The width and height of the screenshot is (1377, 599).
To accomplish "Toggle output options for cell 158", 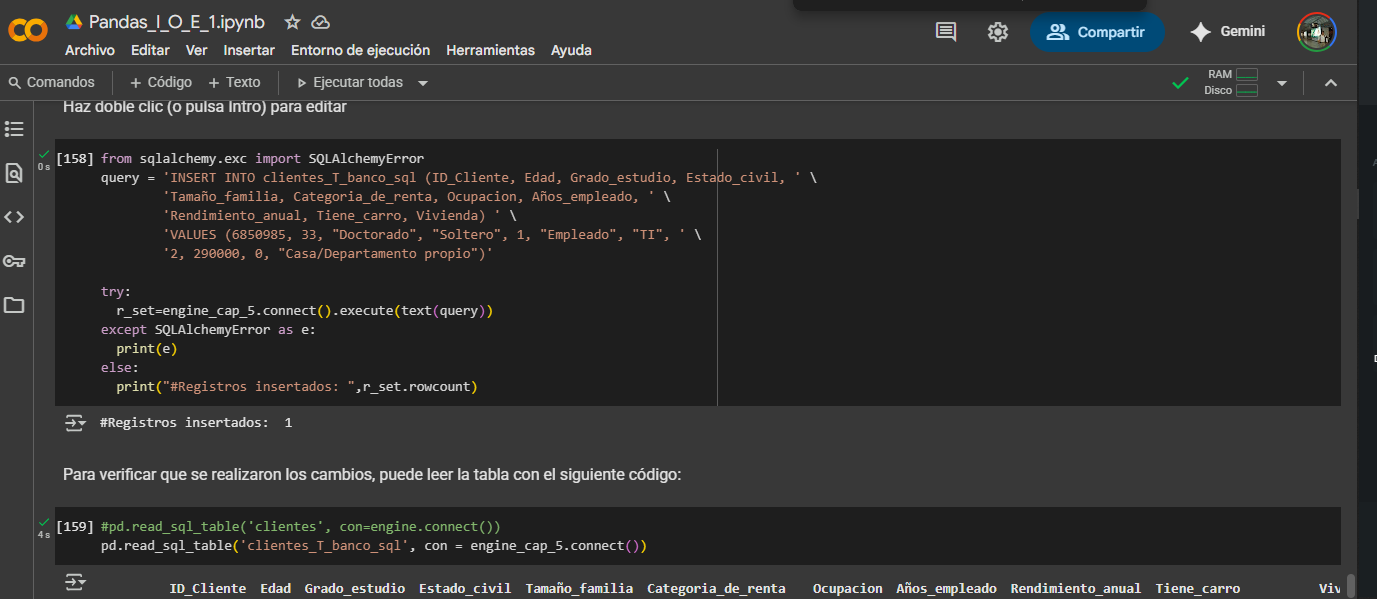I will point(76,423).
